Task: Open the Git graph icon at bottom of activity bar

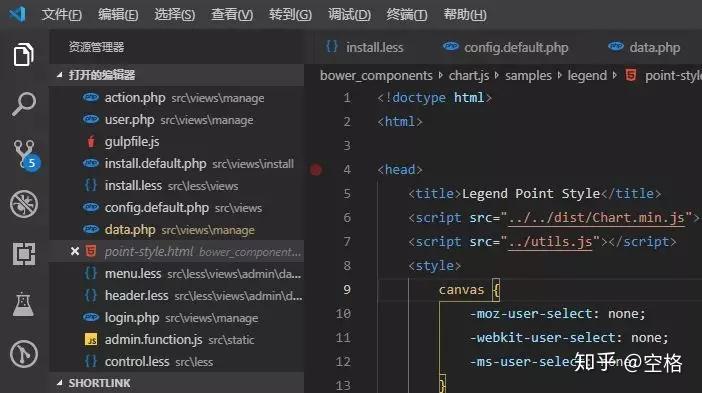Action: coord(24,354)
